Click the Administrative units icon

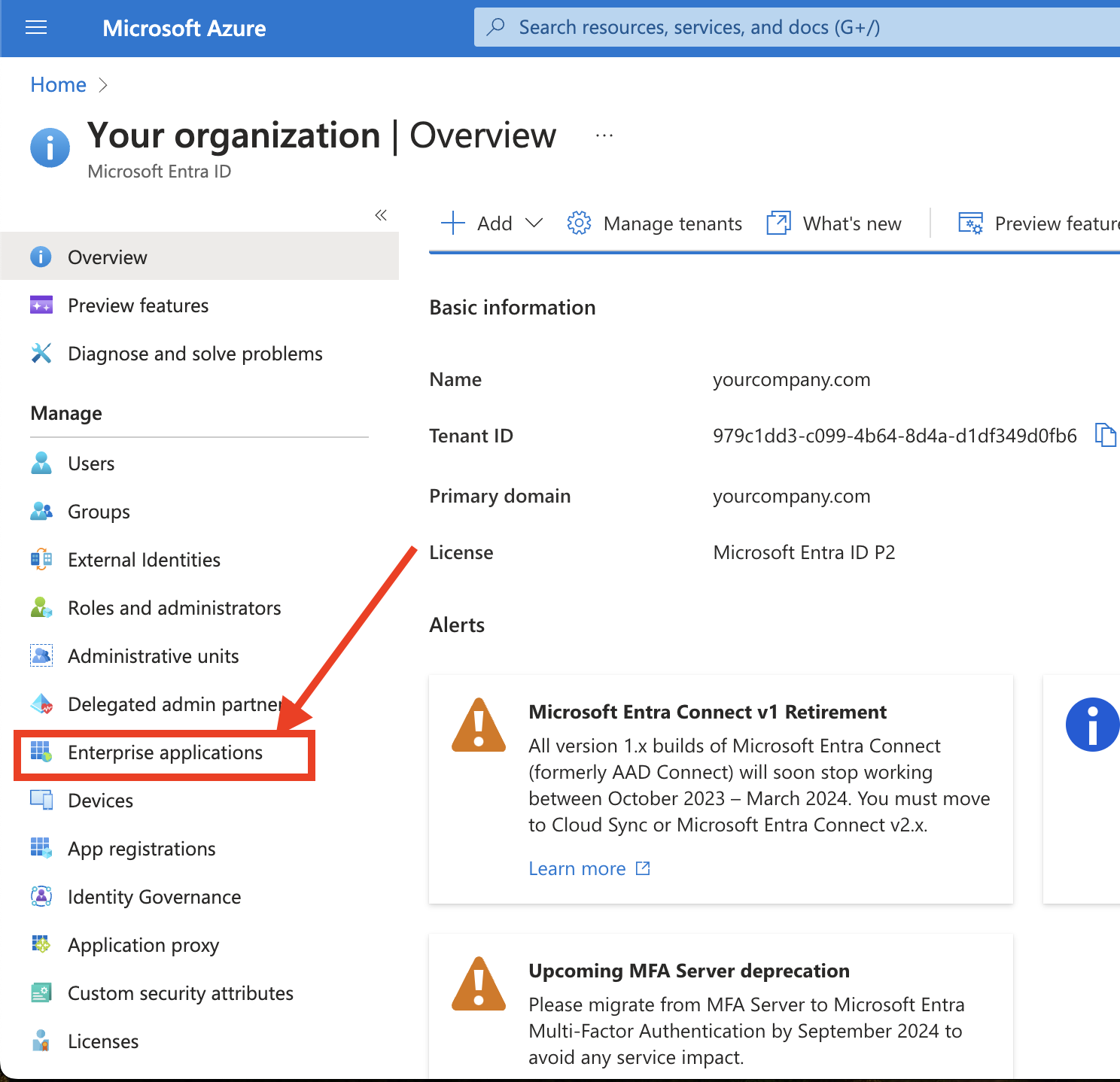(x=41, y=655)
